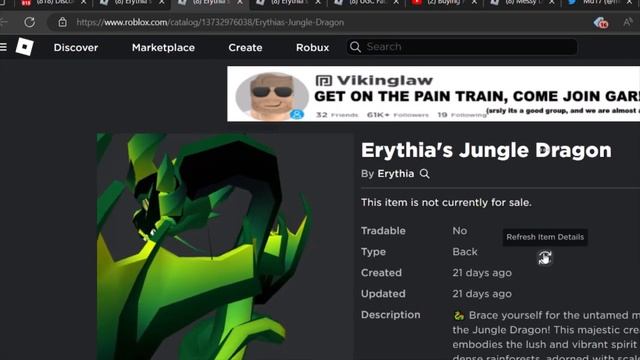The height and width of the screenshot is (360, 640).
Task: Close the (8) UGC browser tab
Action: point(396,3)
